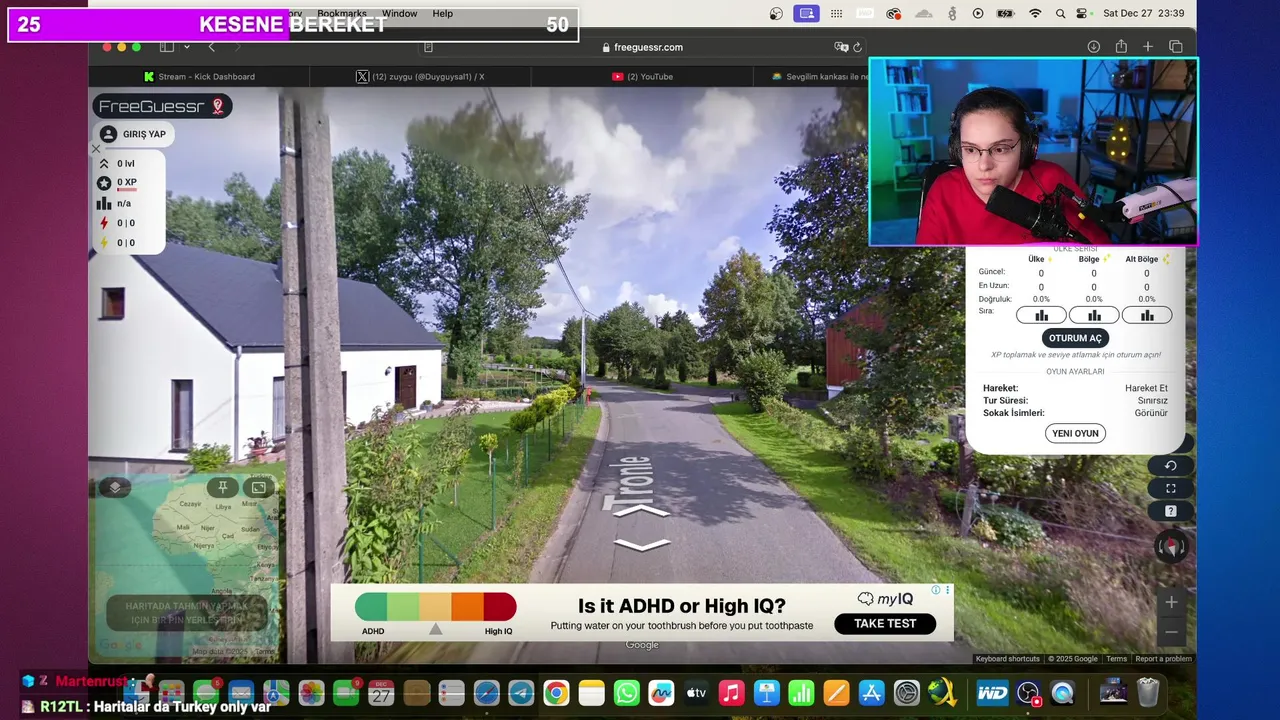Click the street view compass

click(x=1171, y=546)
